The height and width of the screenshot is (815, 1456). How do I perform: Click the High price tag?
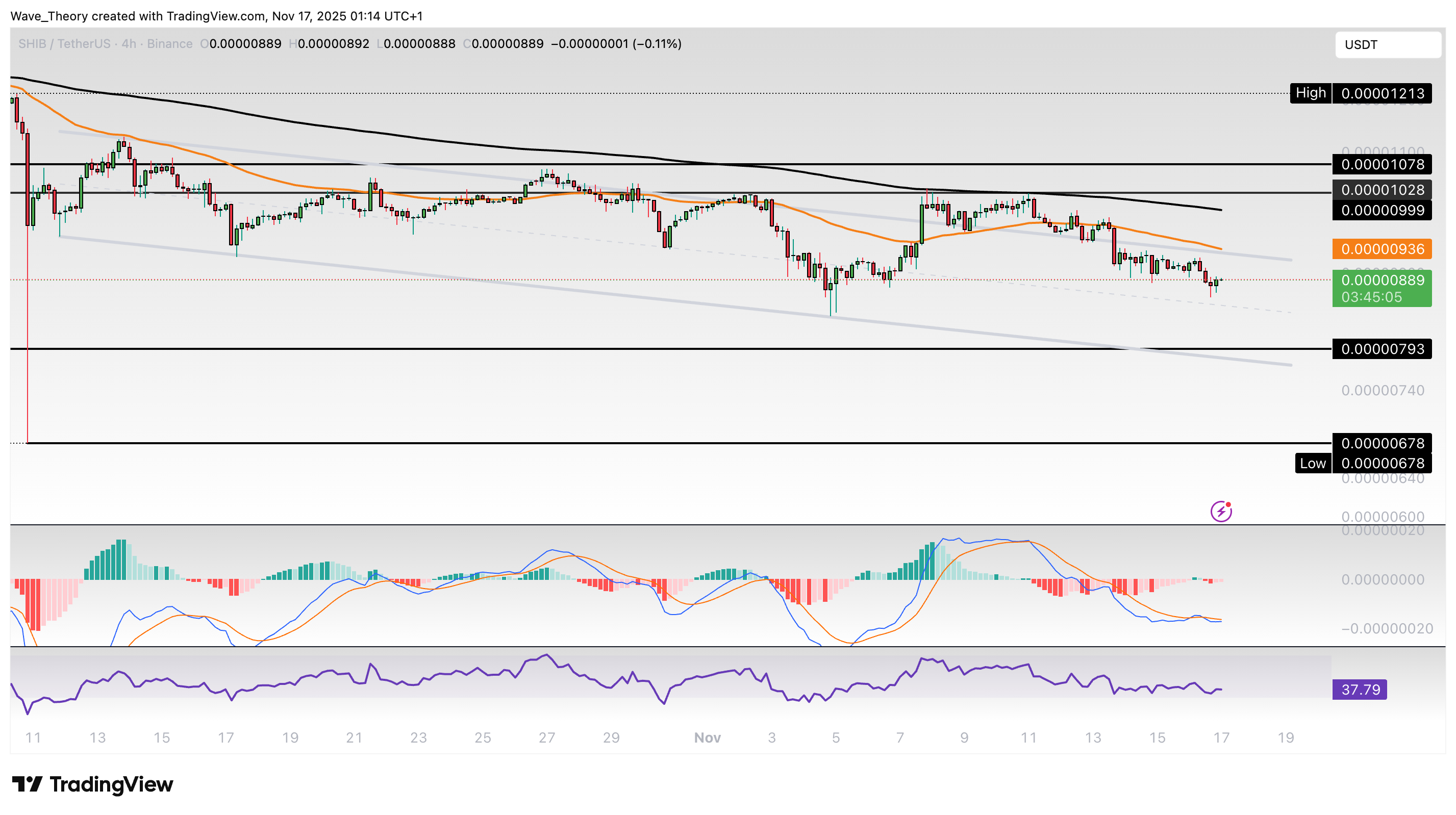click(1310, 93)
